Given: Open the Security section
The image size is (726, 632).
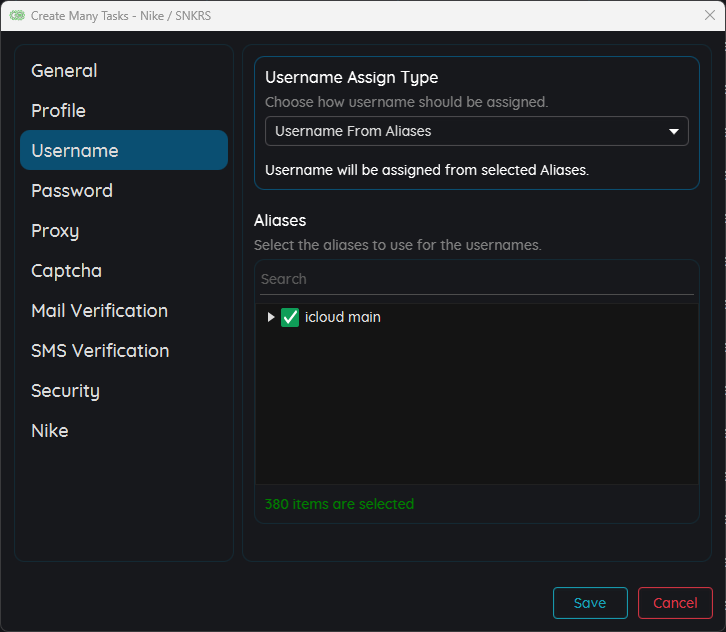Looking at the screenshot, I should pyautogui.click(x=65, y=391).
